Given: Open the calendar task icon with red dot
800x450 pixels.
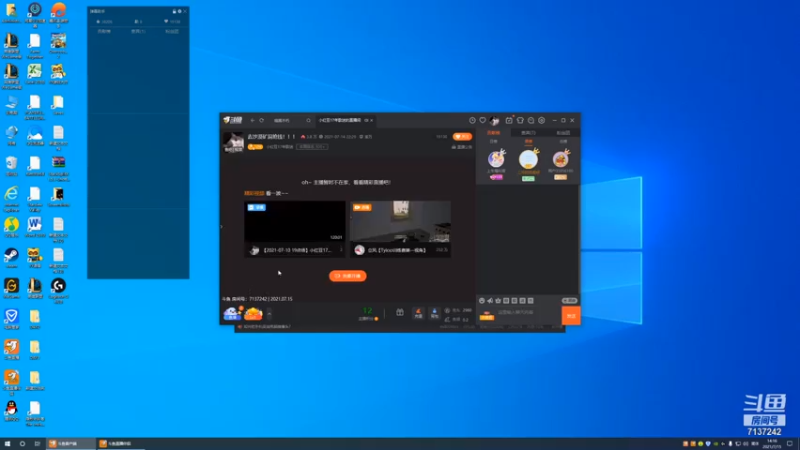Looking at the screenshot, I should 509,120.
